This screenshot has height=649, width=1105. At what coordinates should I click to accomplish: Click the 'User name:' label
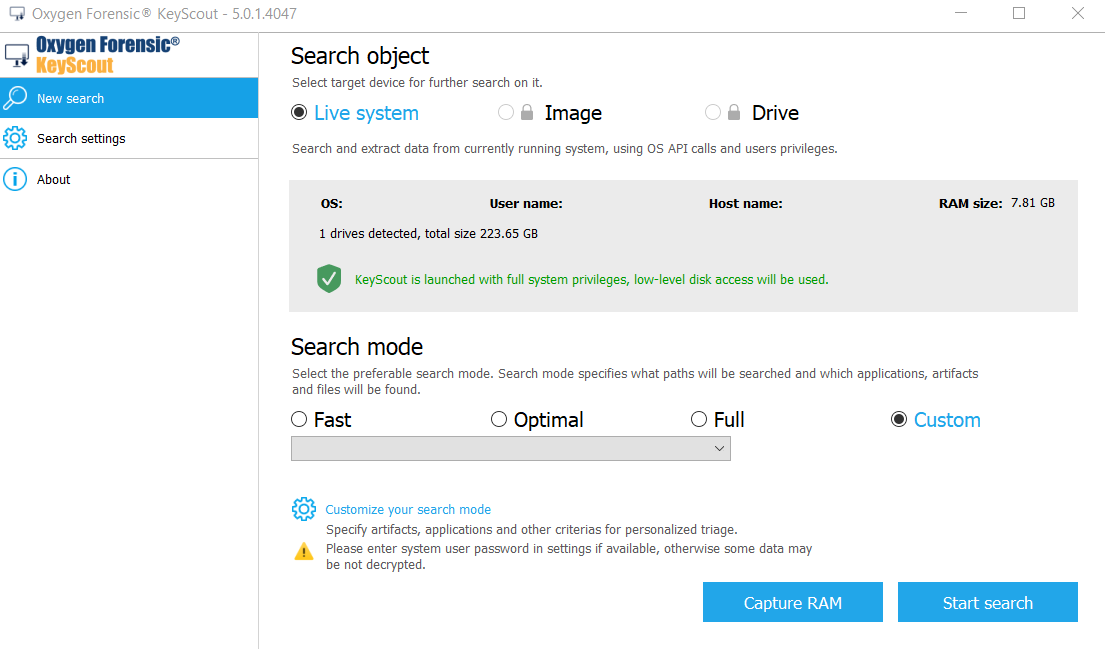[x=526, y=204]
